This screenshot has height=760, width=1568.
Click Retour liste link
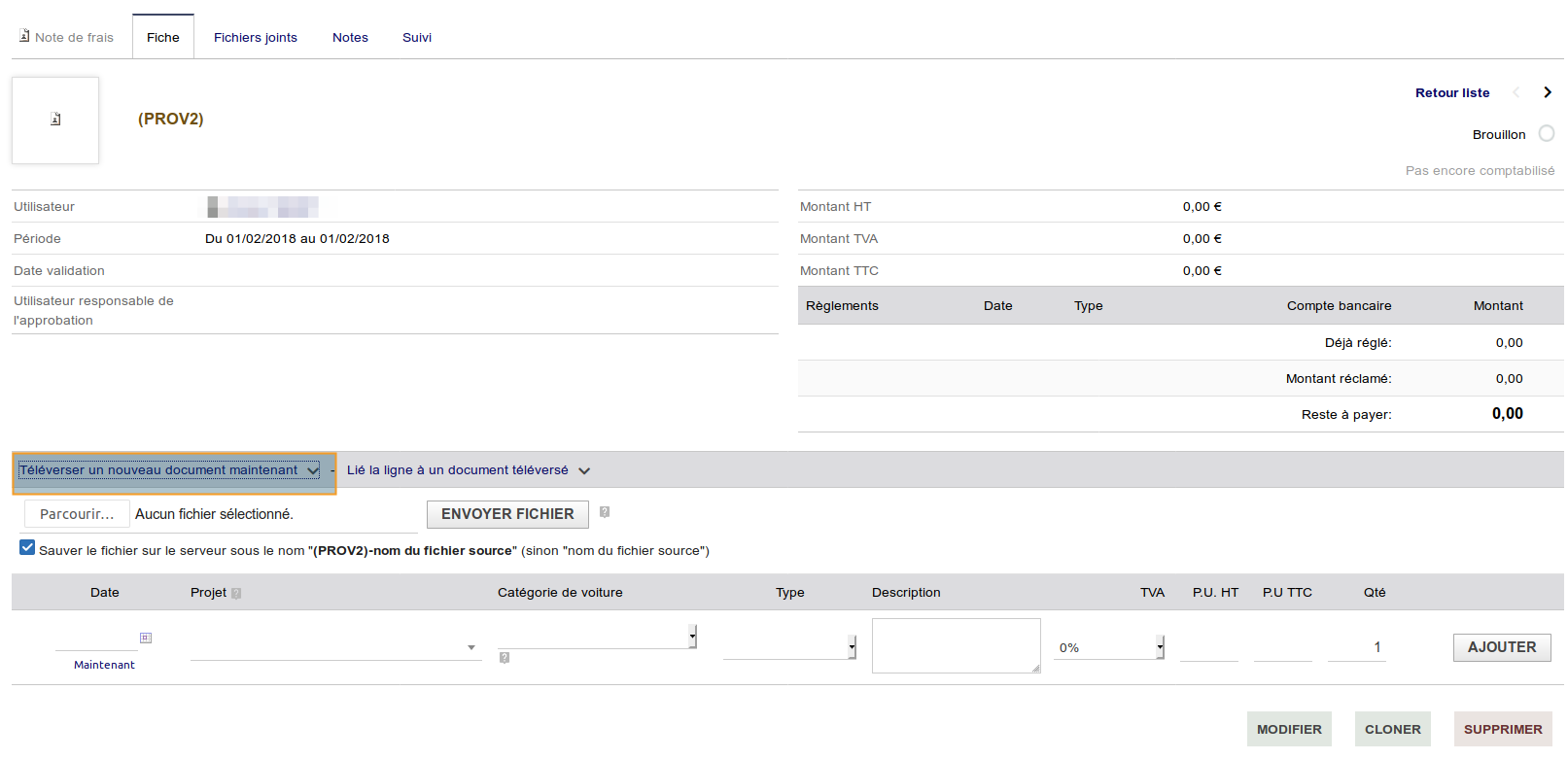[1452, 92]
